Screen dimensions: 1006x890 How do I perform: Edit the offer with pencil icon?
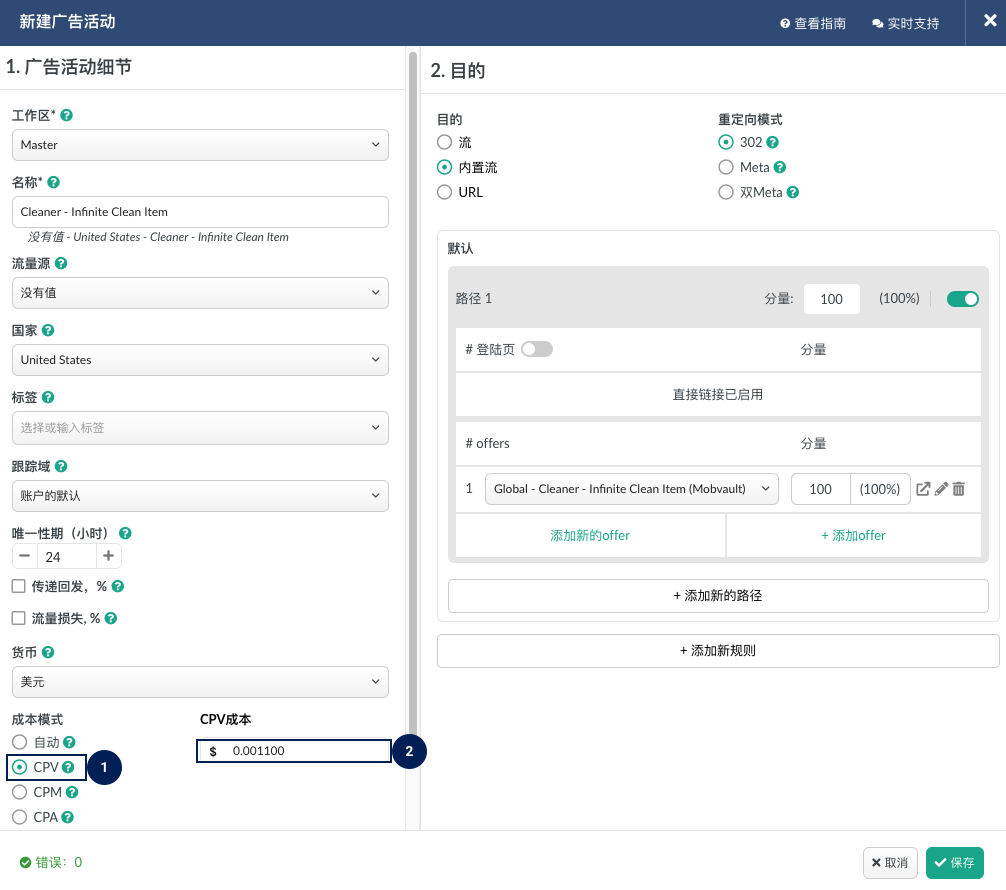click(x=941, y=489)
